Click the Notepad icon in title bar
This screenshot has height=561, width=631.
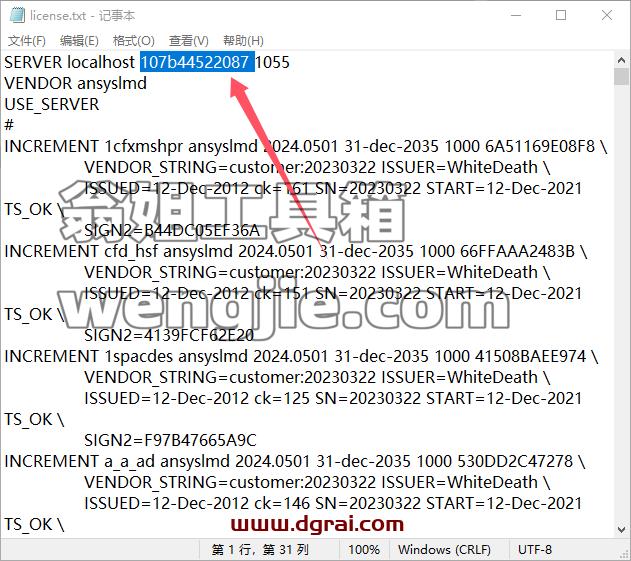point(17,15)
